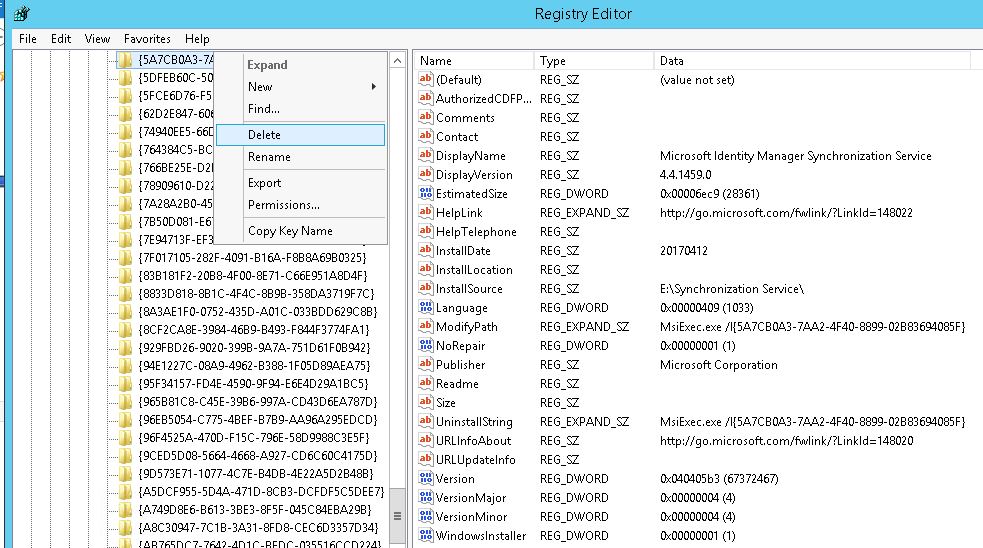Sort values by the Data column header
Viewport: 983px width, 548px height.
pos(812,61)
